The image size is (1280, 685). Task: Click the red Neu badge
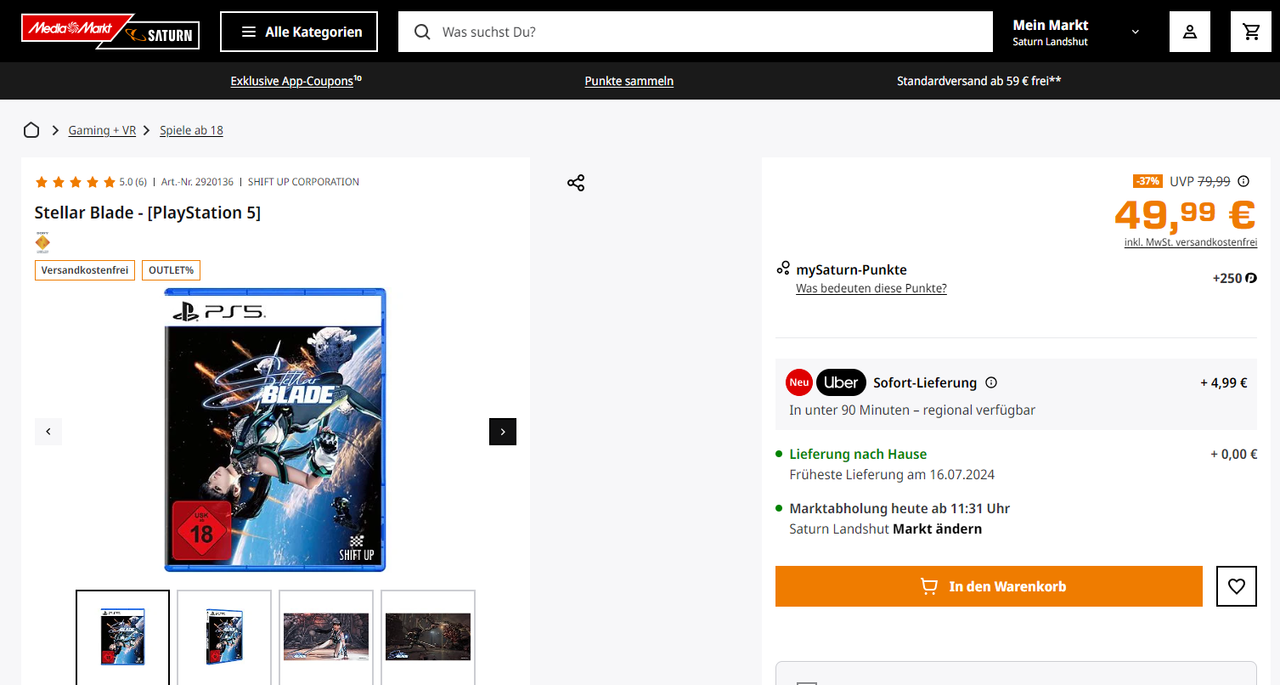pos(799,382)
